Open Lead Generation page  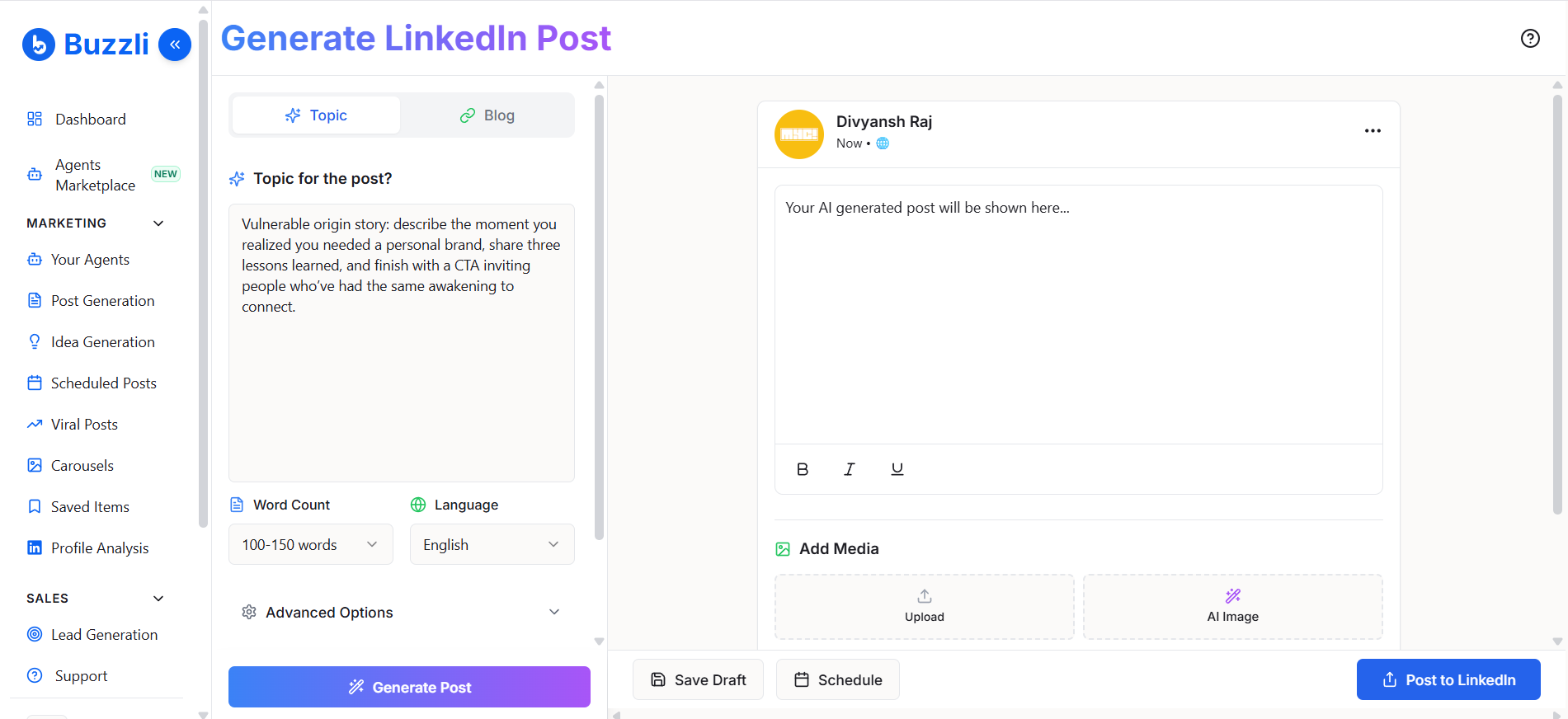point(104,634)
